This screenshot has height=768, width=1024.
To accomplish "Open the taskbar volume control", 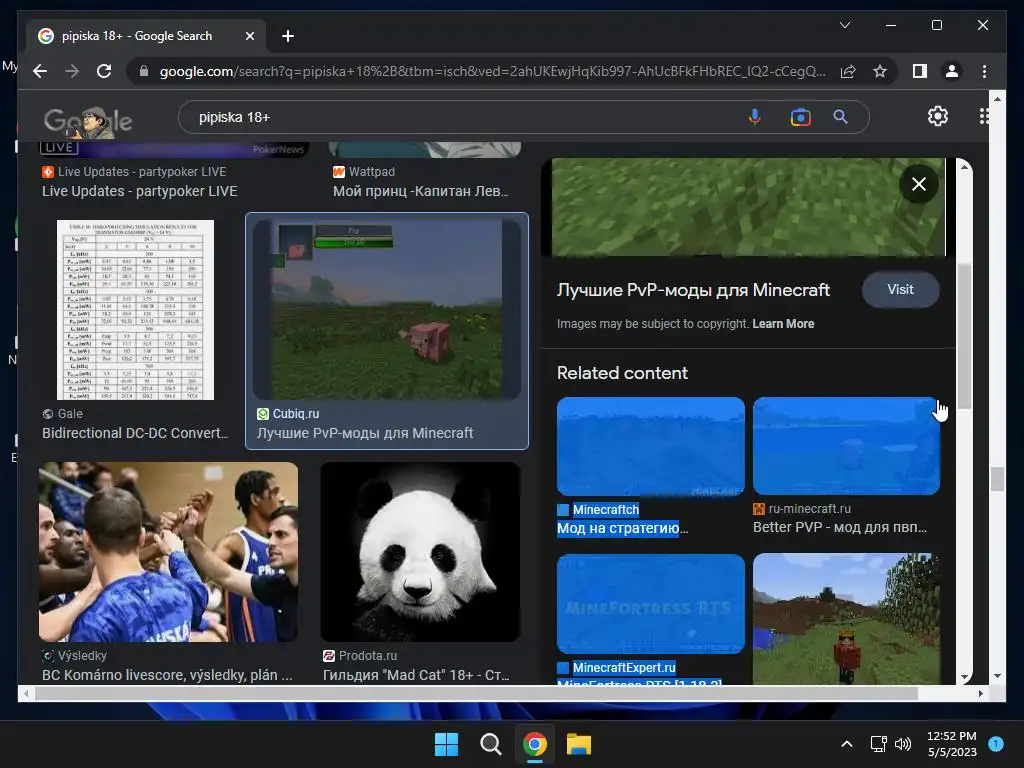I will (903, 744).
